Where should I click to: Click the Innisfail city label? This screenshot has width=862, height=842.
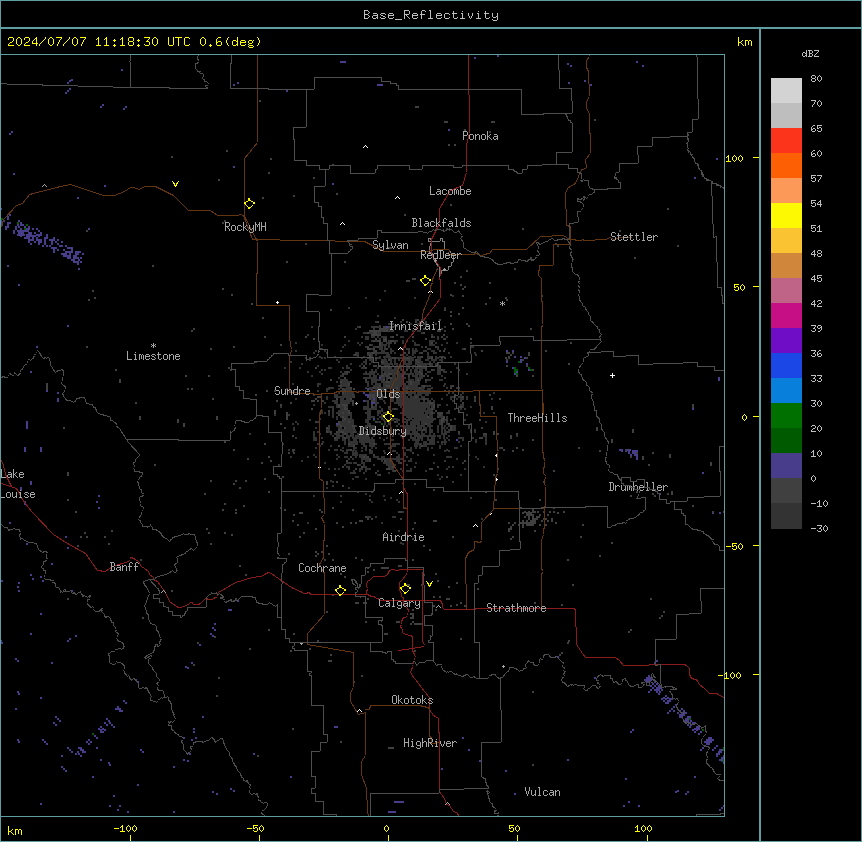[415, 326]
